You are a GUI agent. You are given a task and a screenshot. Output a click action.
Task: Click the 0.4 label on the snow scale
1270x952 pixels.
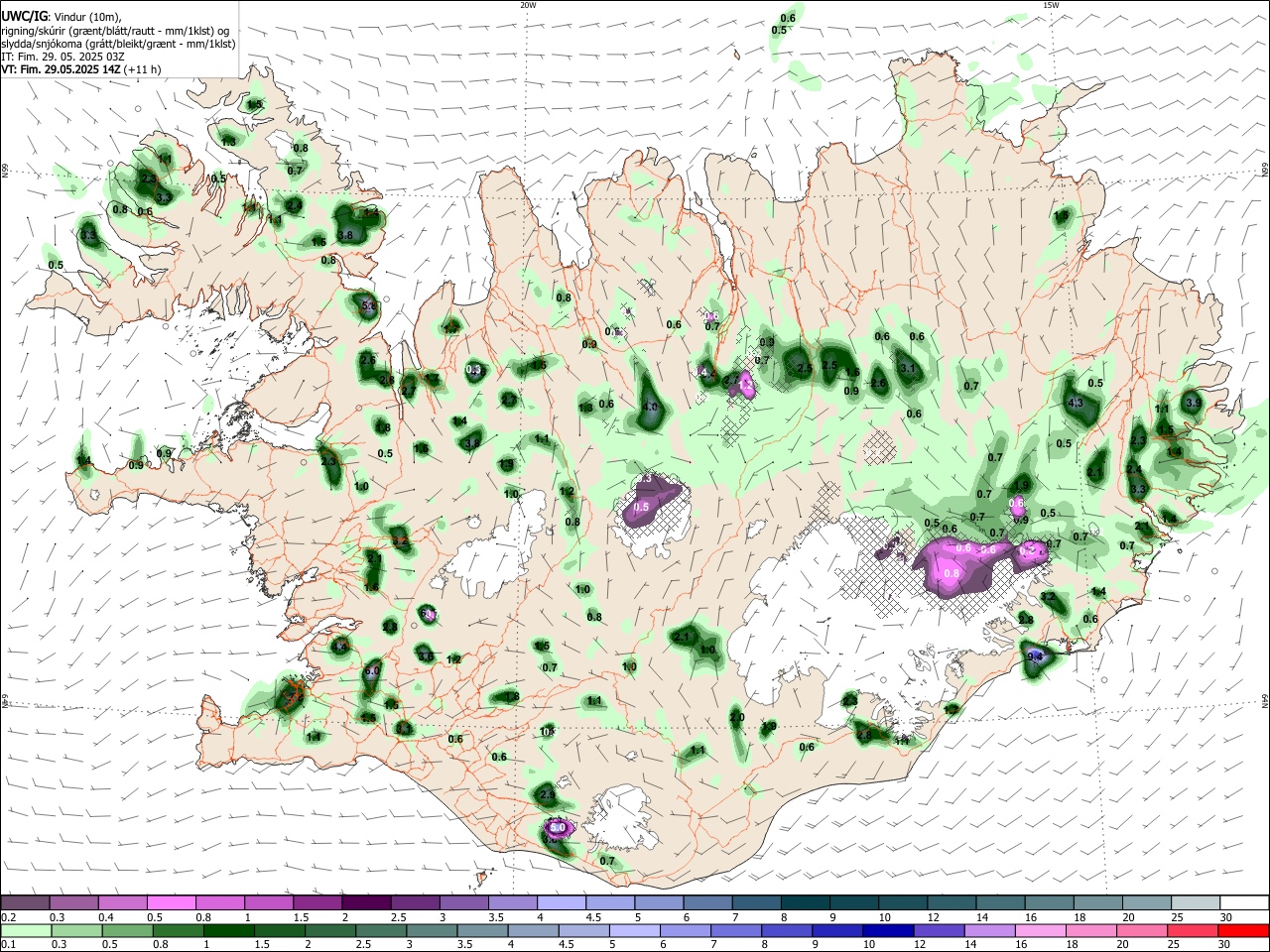(106, 918)
